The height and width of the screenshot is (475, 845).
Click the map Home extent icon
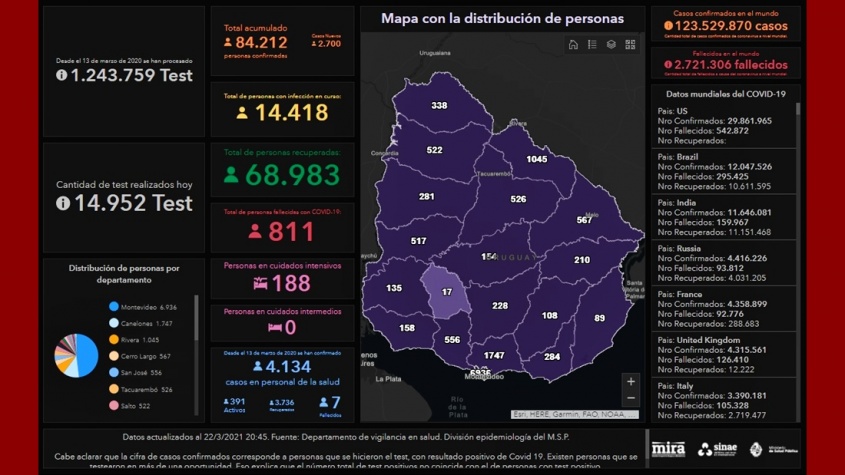(x=573, y=45)
